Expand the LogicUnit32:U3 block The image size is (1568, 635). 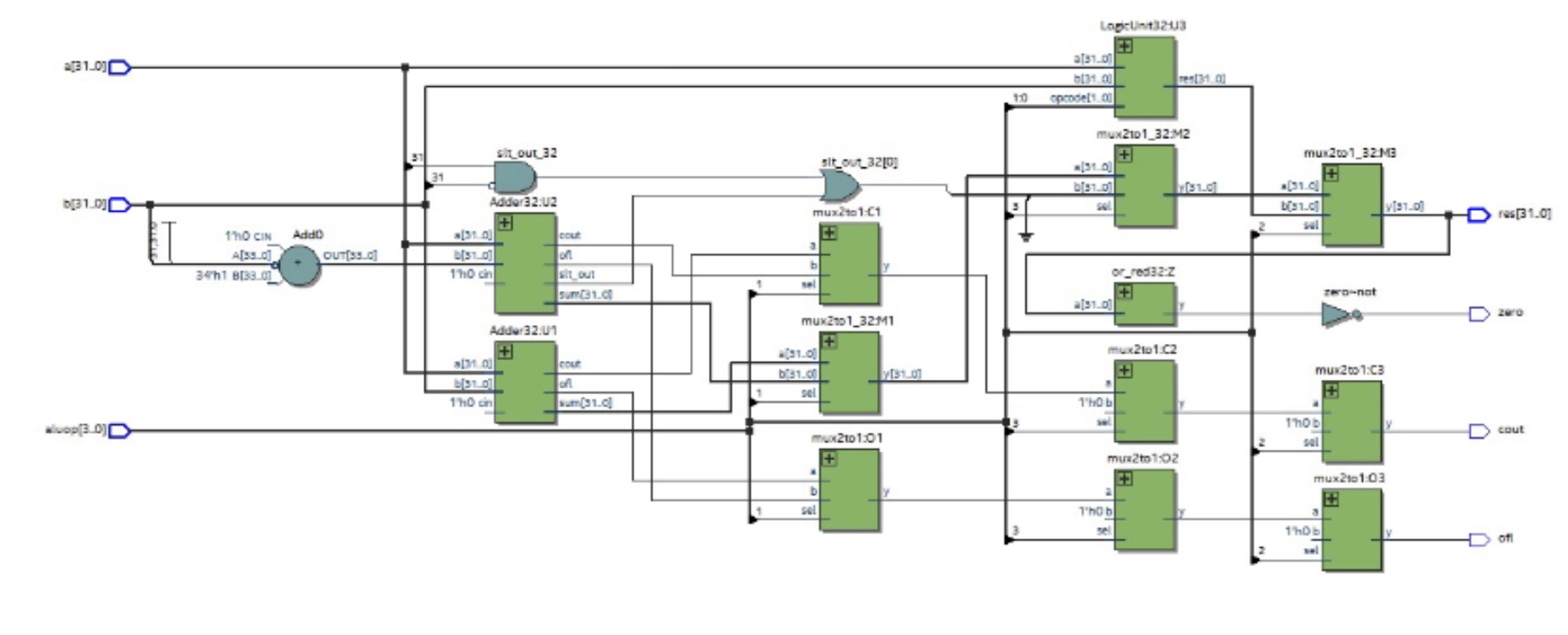(1125, 46)
